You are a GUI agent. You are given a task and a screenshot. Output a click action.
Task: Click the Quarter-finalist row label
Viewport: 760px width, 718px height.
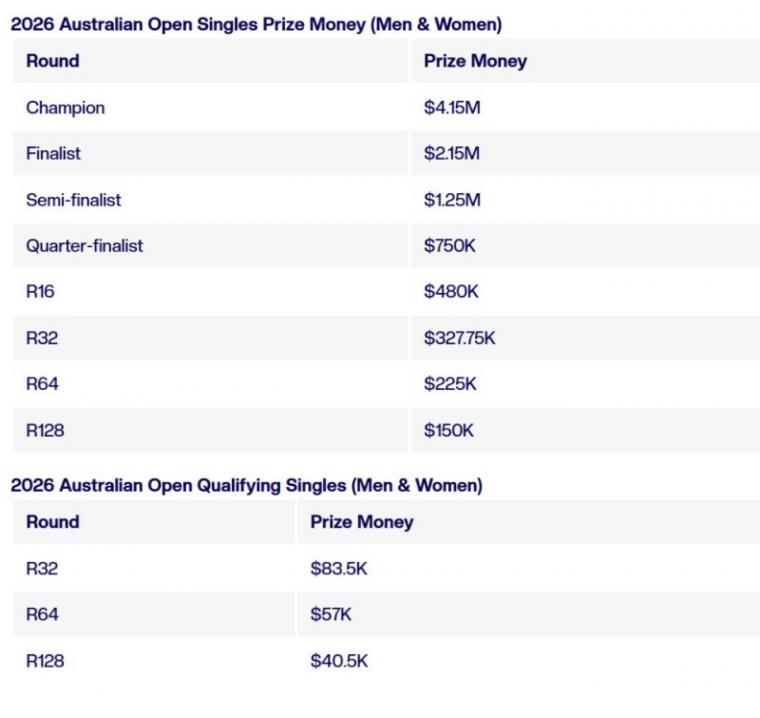click(84, 246)
